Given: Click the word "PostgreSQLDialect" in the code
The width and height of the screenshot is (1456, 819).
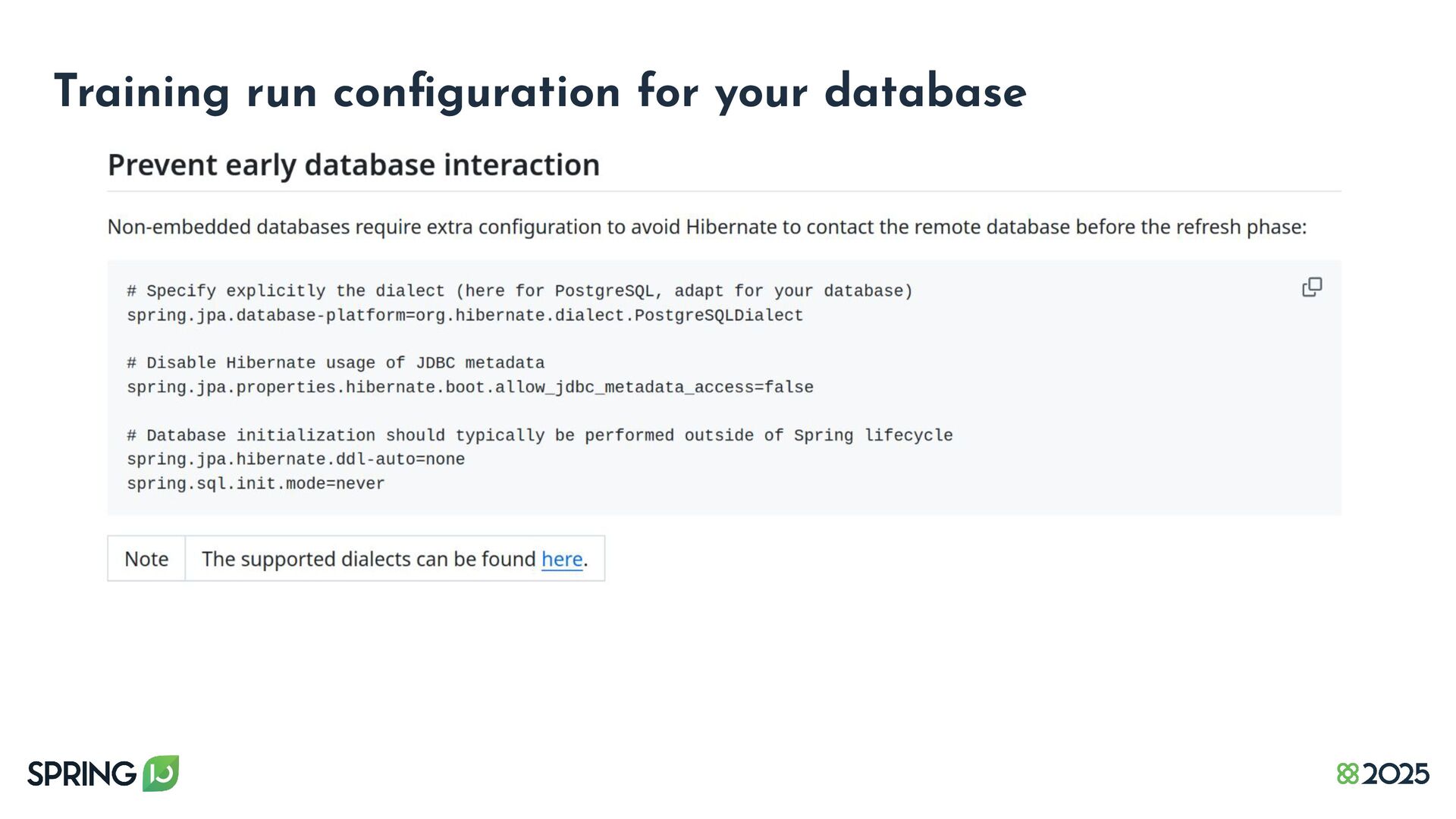Looking at the screenshot, I should pyautogui.click(x=718, y=315).
